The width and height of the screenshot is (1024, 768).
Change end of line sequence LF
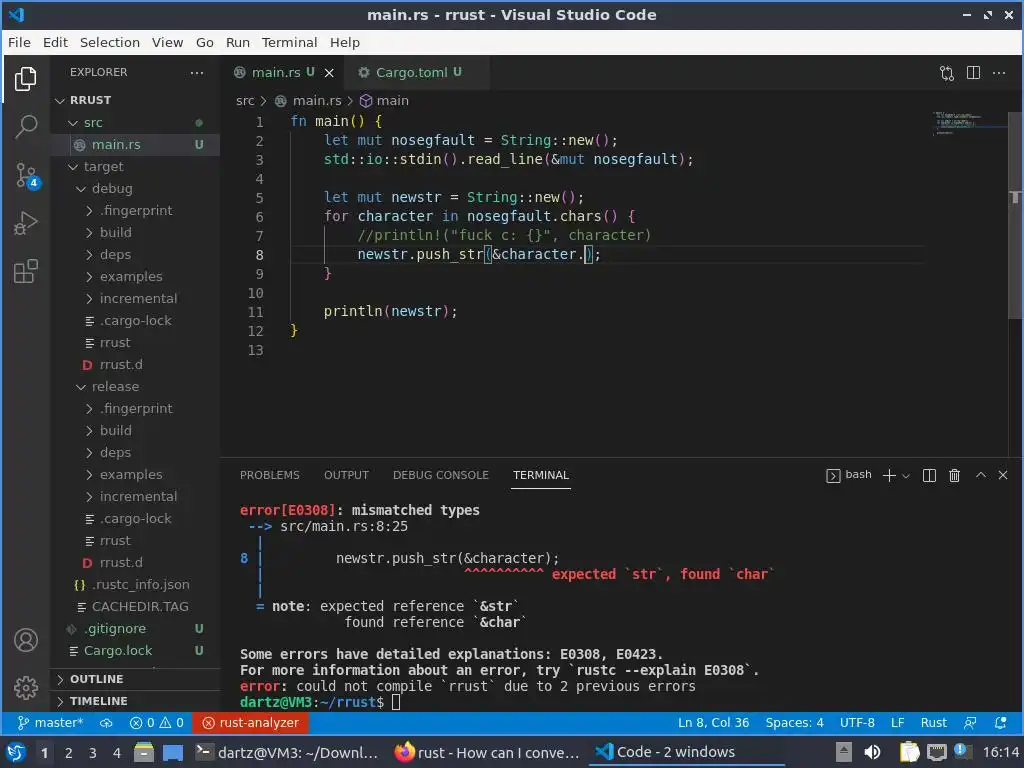[x=897, y=722]
